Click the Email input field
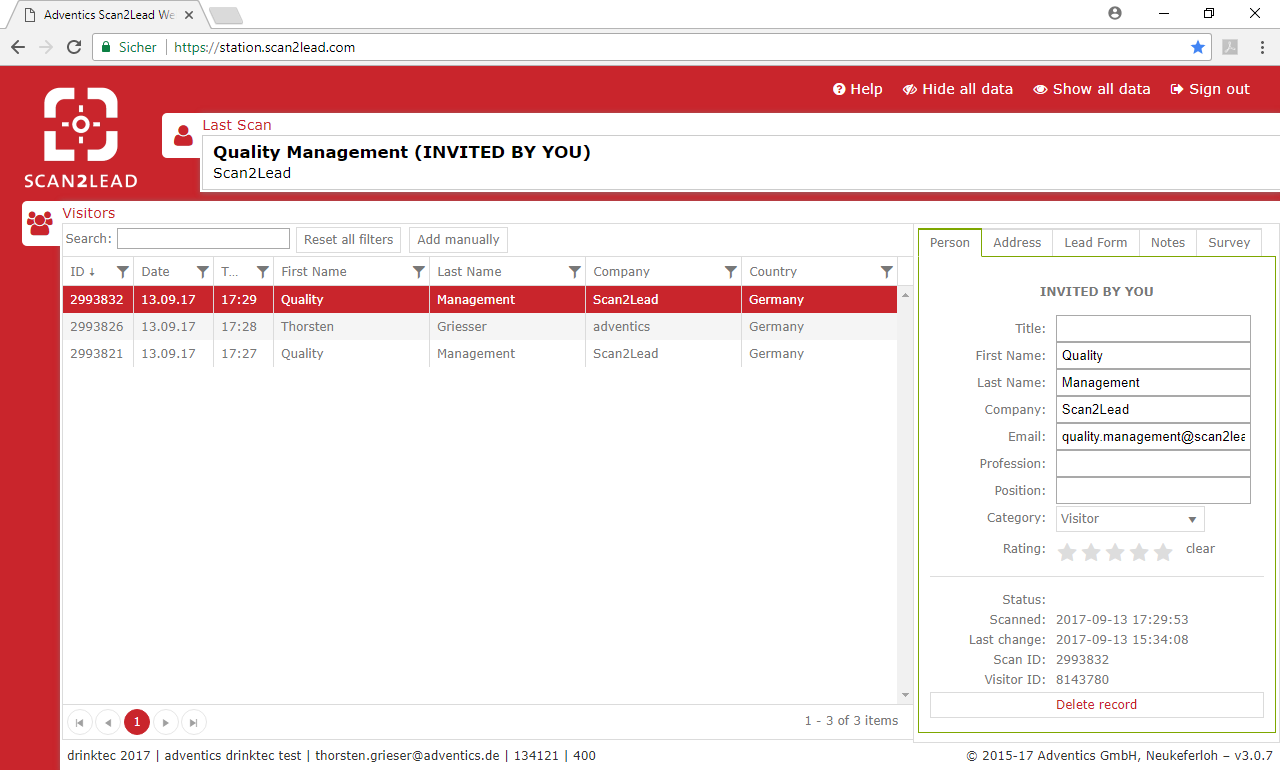This screenshot has height=770, width=1280. (x=1153, y=437)
